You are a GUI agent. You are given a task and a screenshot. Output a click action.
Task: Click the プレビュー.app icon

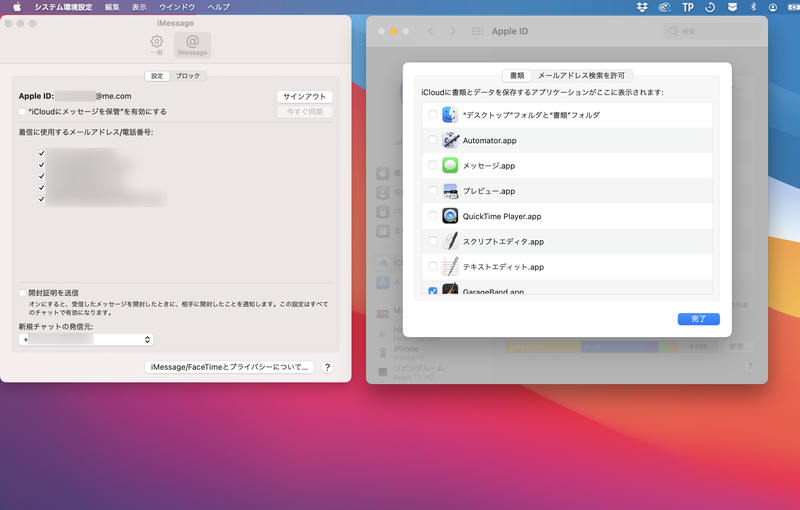(x=450, y=191)
